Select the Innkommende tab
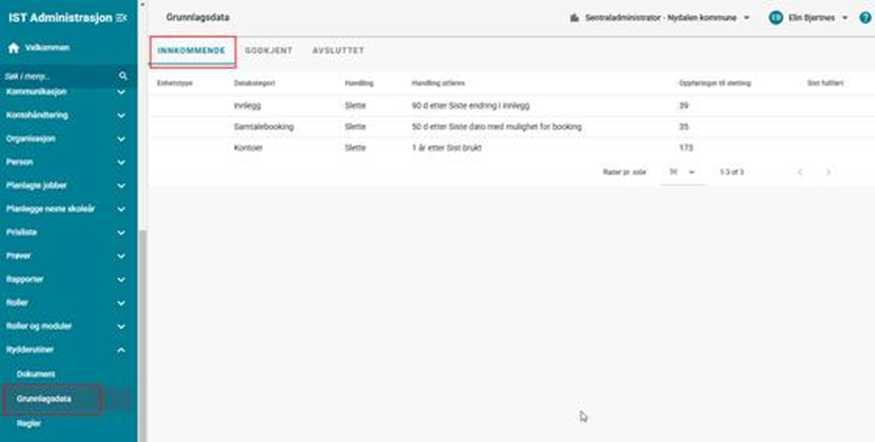This screenshot has height=442, width=875. click(x=192, y=50)
